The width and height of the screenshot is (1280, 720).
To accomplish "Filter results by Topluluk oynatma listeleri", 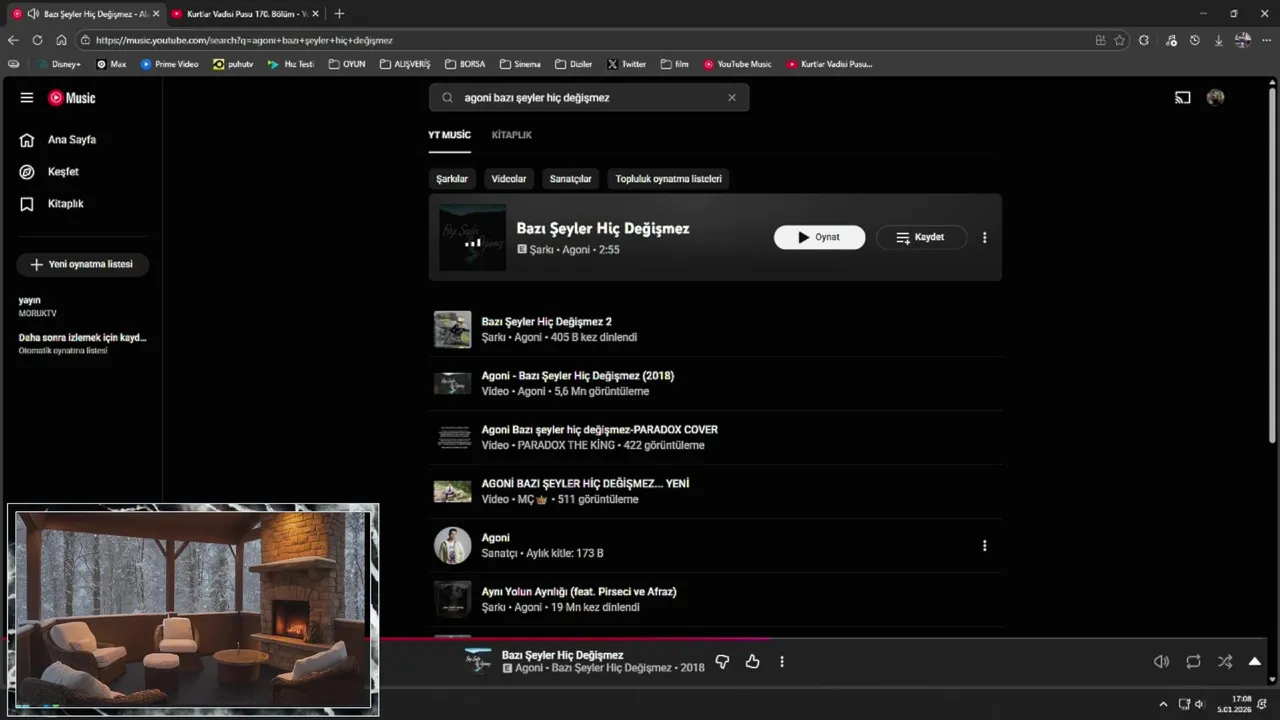I will pyautogui.click(x=668, y=179).
